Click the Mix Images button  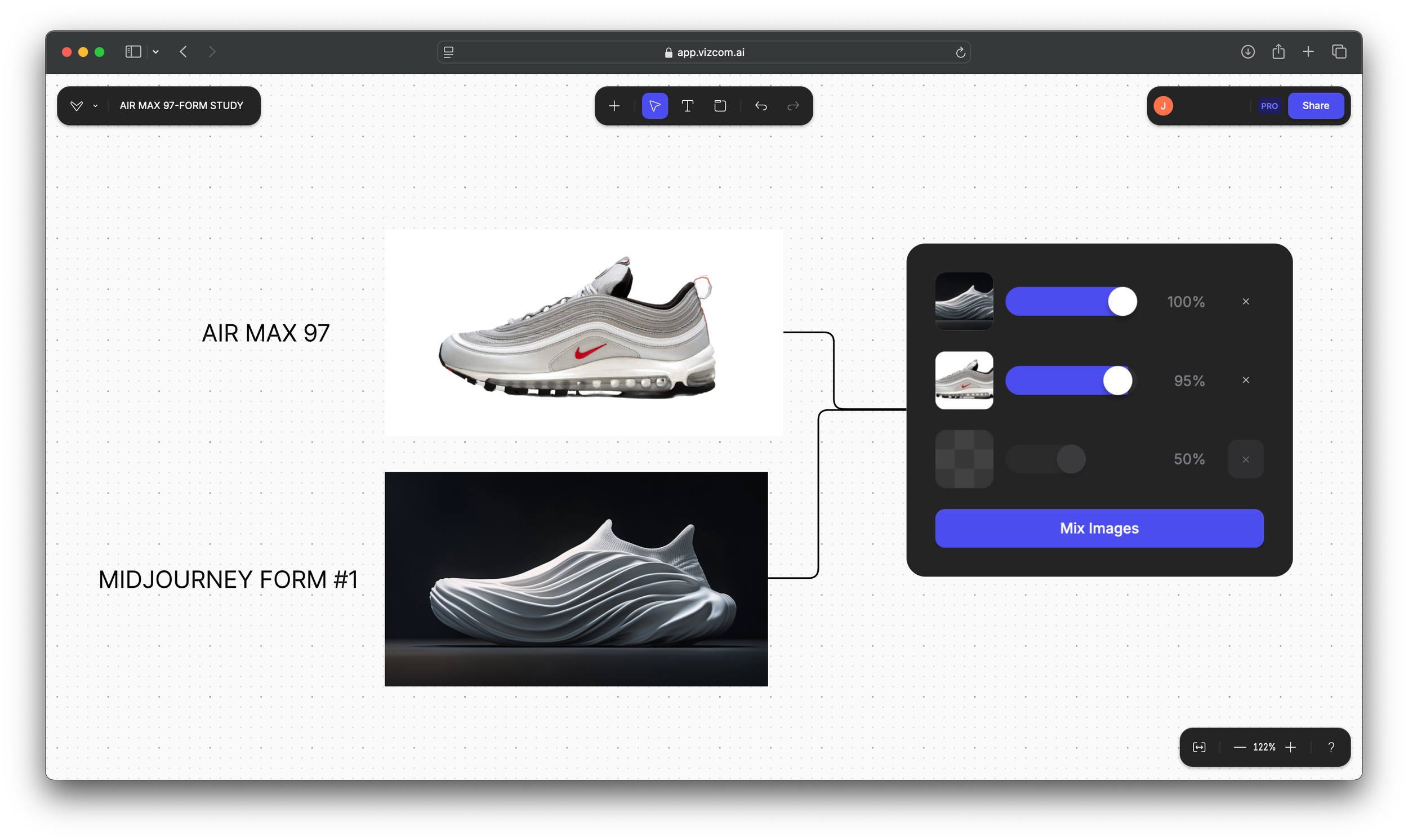click(x=1099, y=528)
